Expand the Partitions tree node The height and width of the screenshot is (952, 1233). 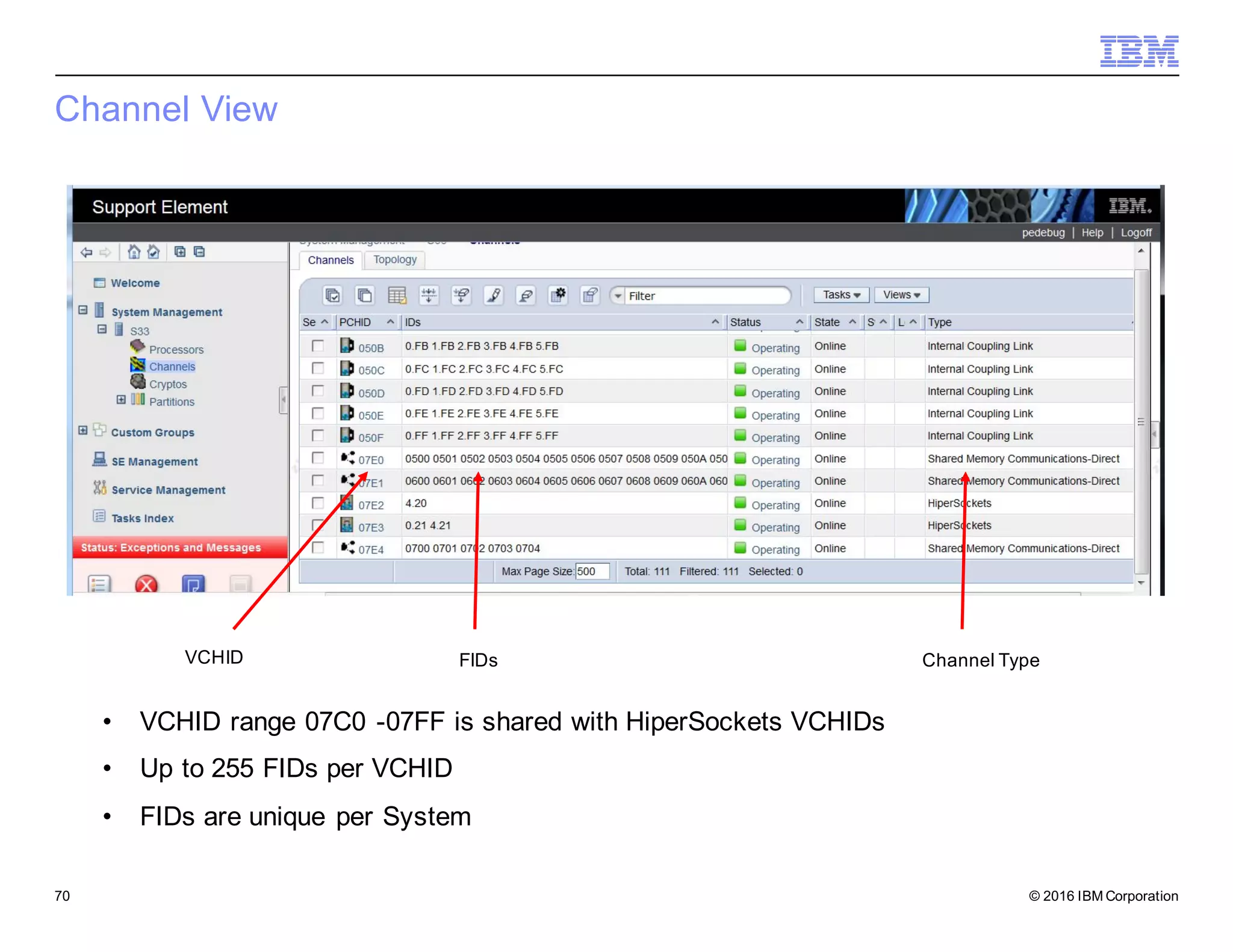(121, 400)
